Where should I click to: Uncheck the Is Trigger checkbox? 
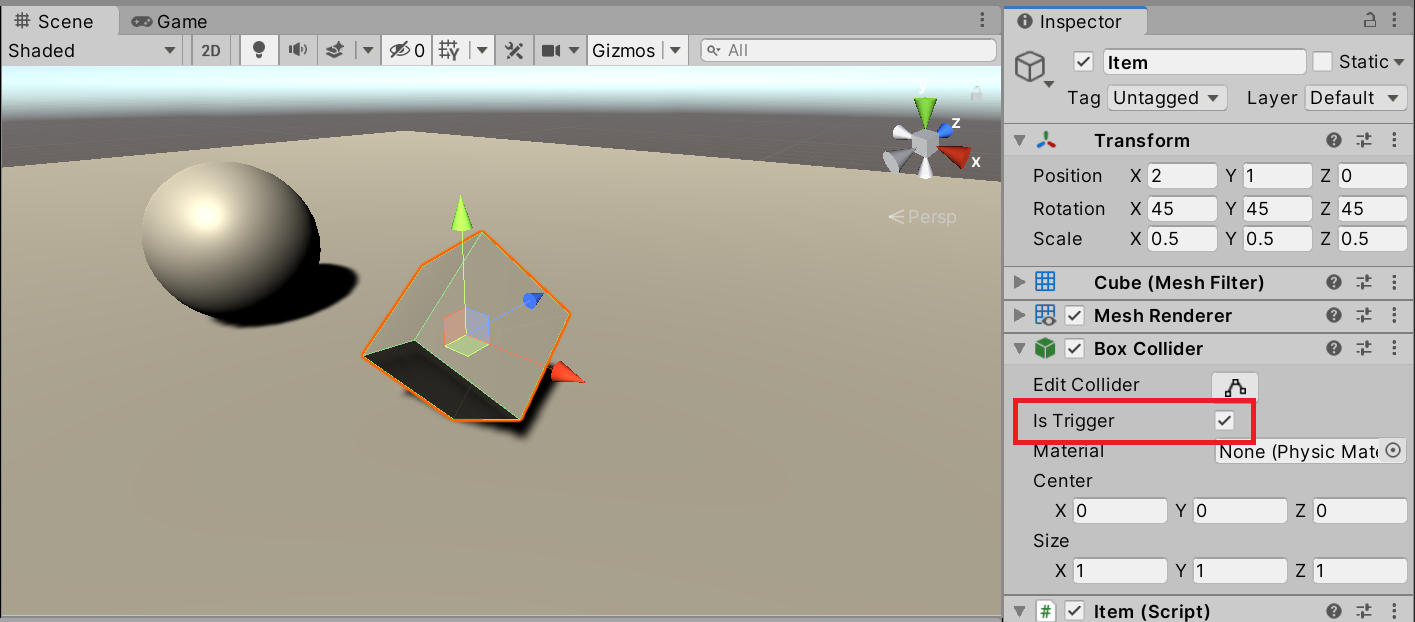click(1224, 421)
